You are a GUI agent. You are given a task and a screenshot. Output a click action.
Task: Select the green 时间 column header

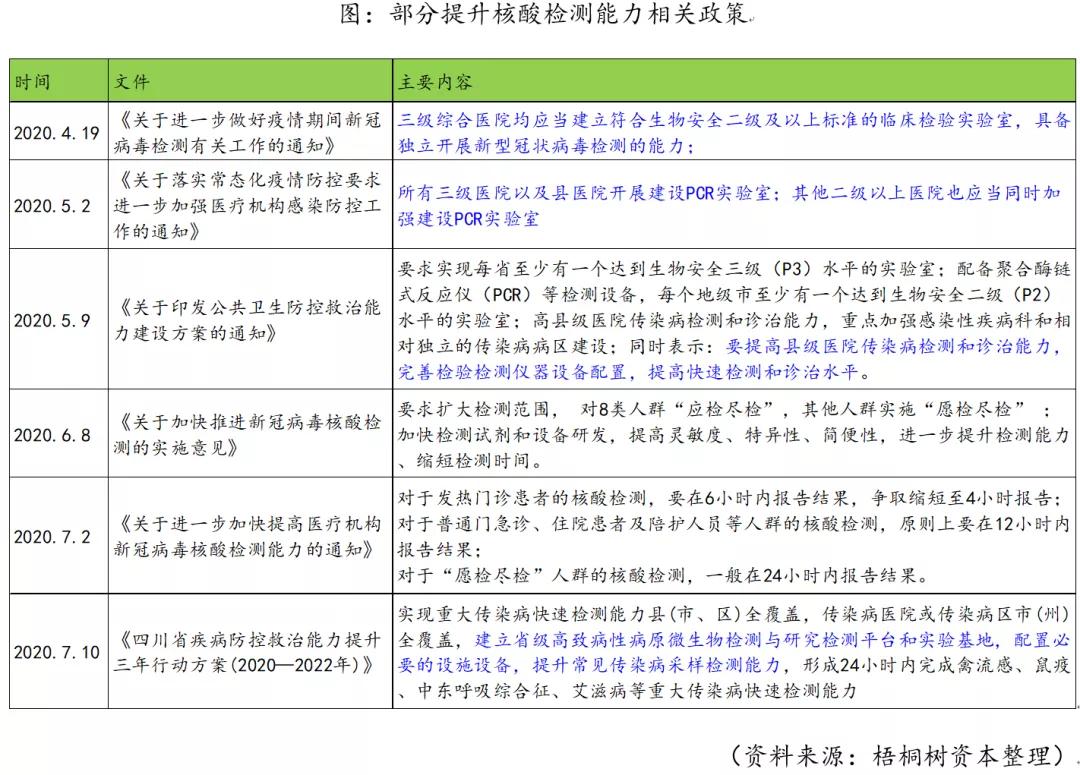click(x=32, y=81)
